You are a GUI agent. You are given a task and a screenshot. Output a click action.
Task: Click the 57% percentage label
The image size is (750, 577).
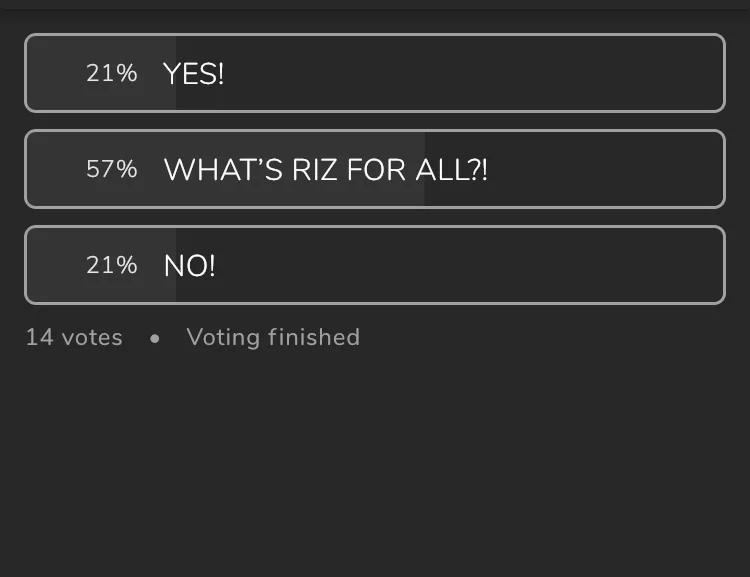point(111,169)
